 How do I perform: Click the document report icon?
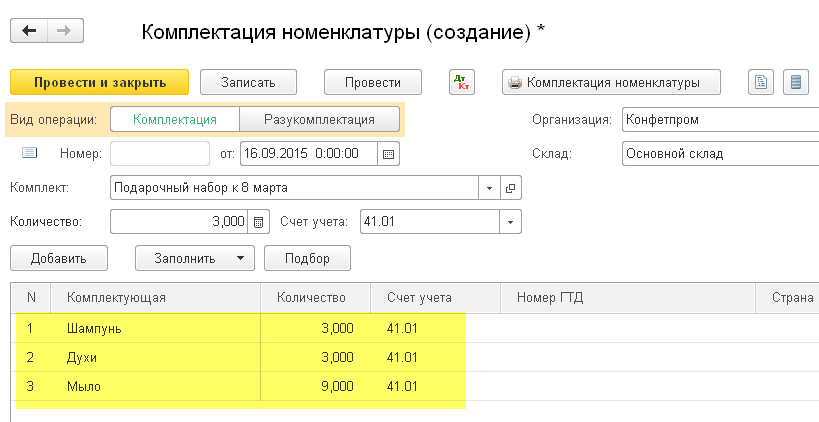763,82
